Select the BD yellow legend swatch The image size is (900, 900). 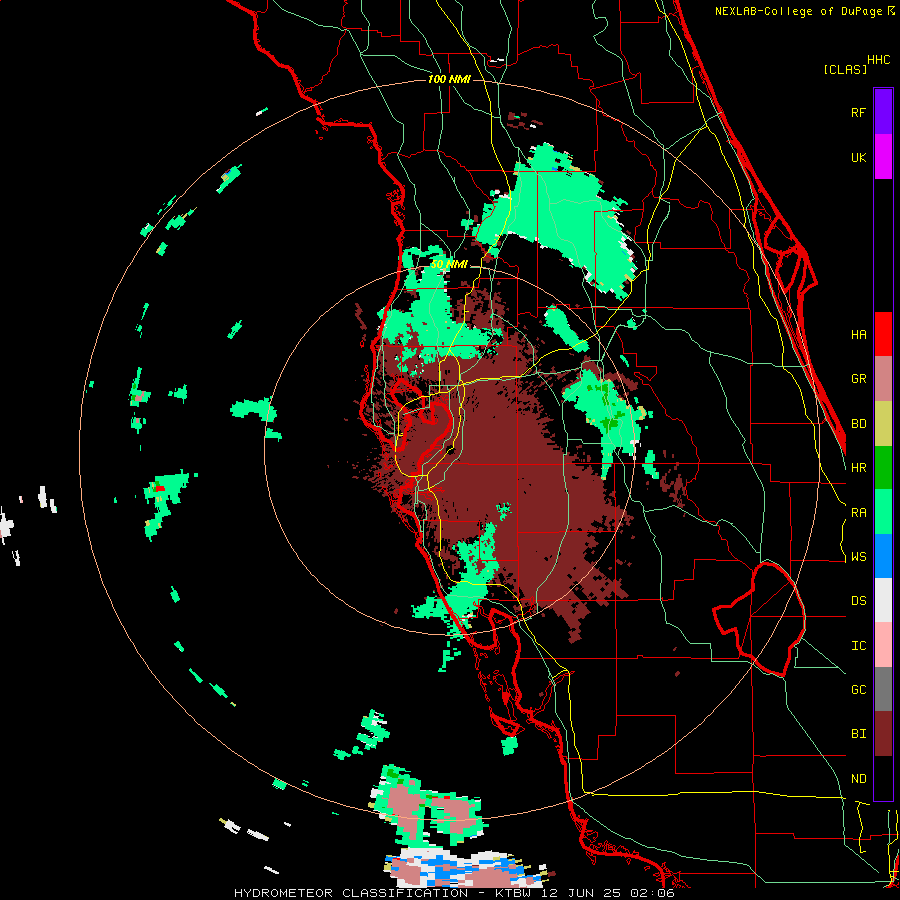[883, 424]
